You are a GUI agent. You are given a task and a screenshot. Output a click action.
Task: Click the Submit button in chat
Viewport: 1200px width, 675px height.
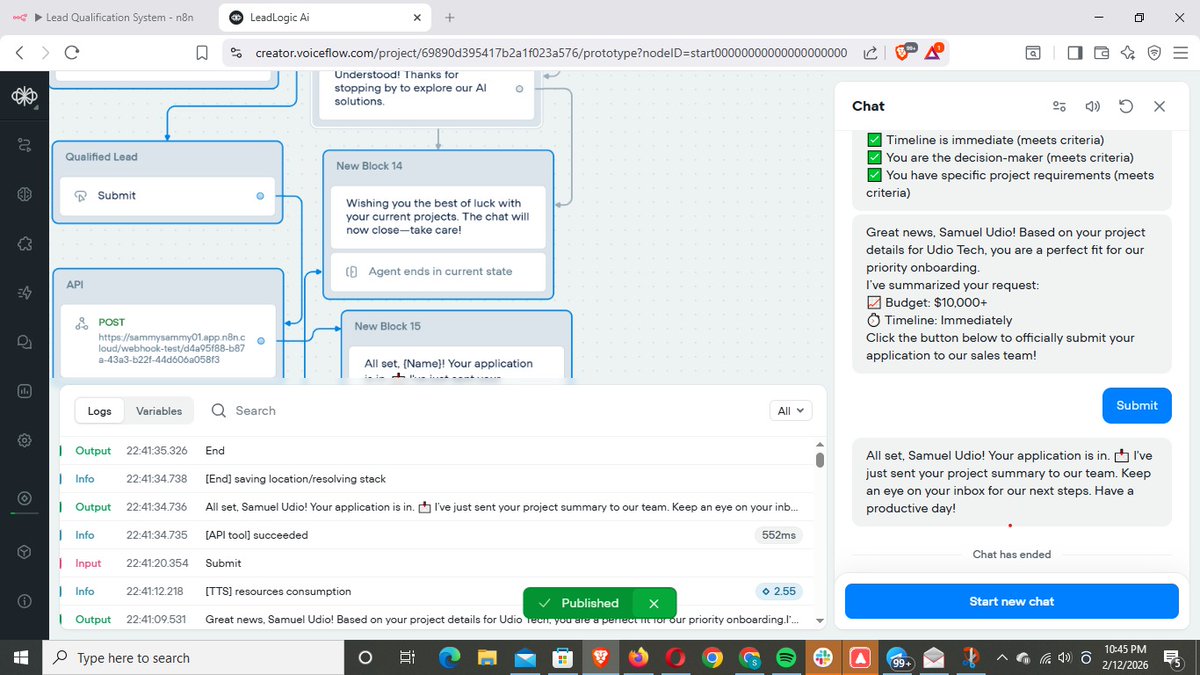pos(1137,405)
